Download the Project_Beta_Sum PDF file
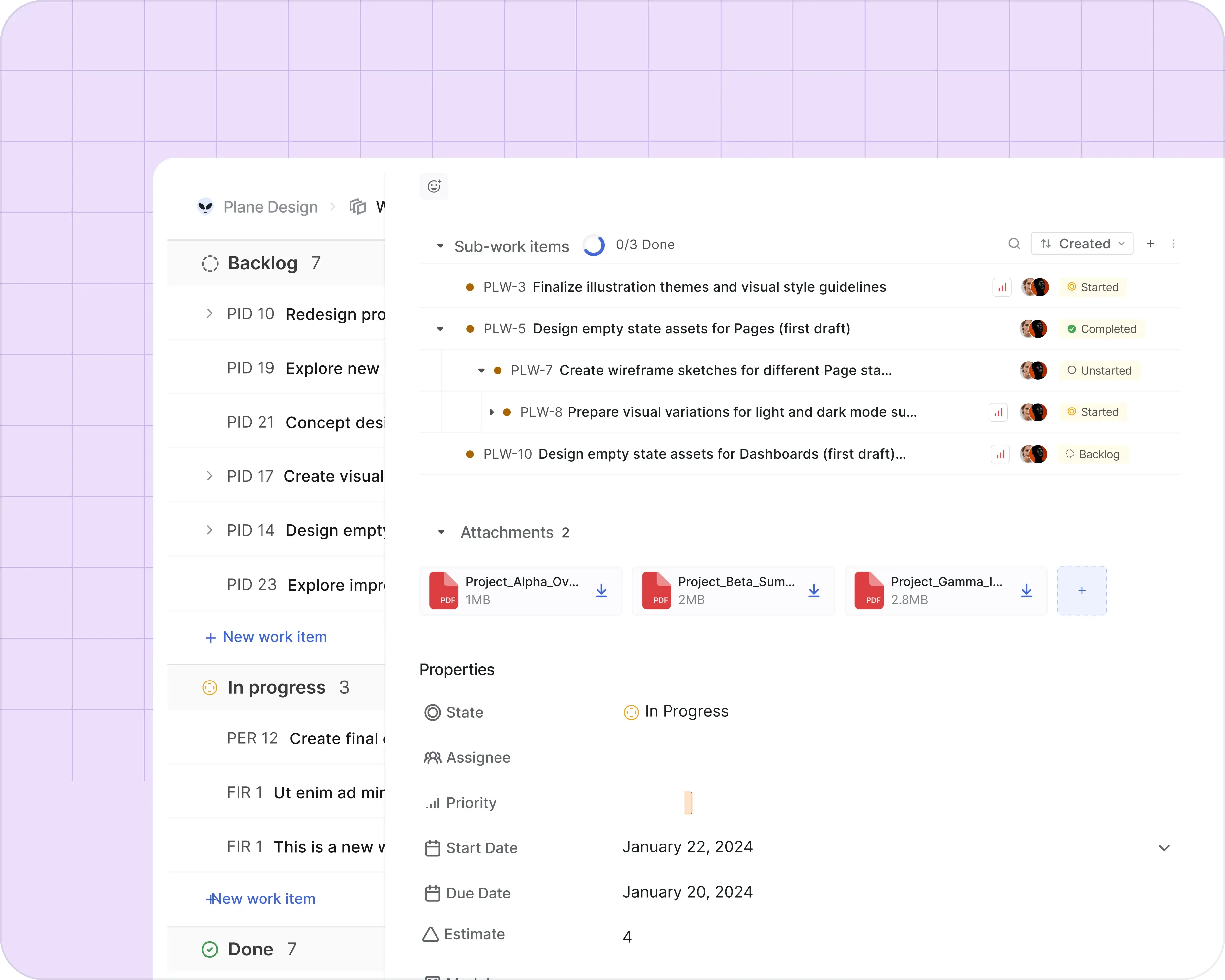The image size is (1225, 980). click(x=814, y=591)
